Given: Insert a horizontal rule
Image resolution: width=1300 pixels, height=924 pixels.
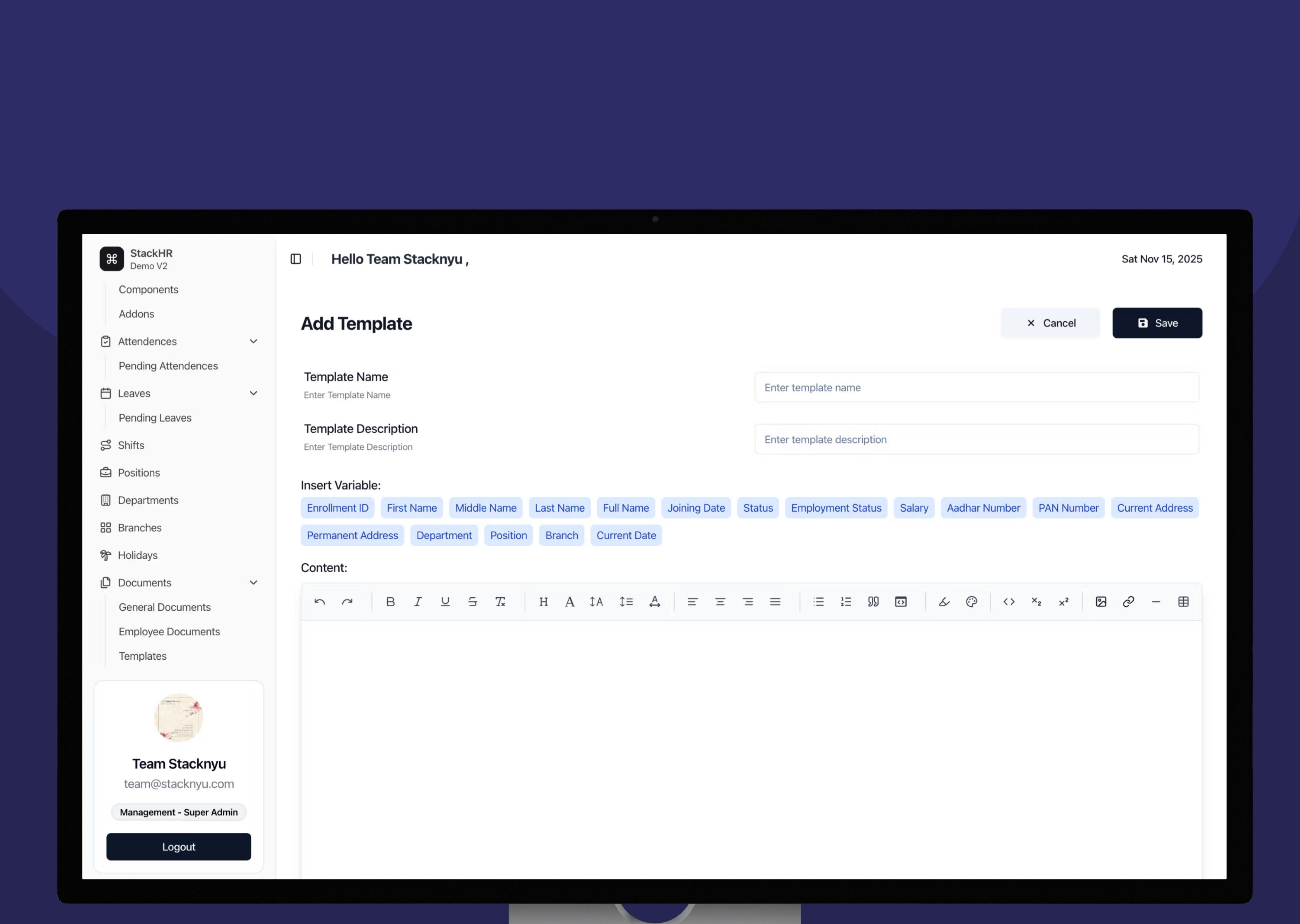Looking at the screenshot, I should (x=1156, y=601).
